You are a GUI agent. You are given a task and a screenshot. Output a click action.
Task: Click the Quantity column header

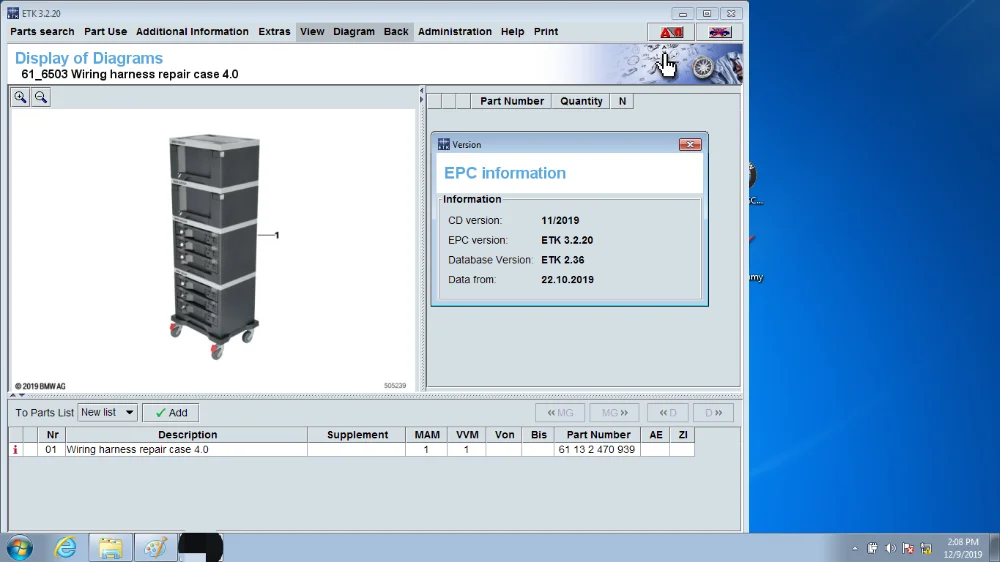581,101
